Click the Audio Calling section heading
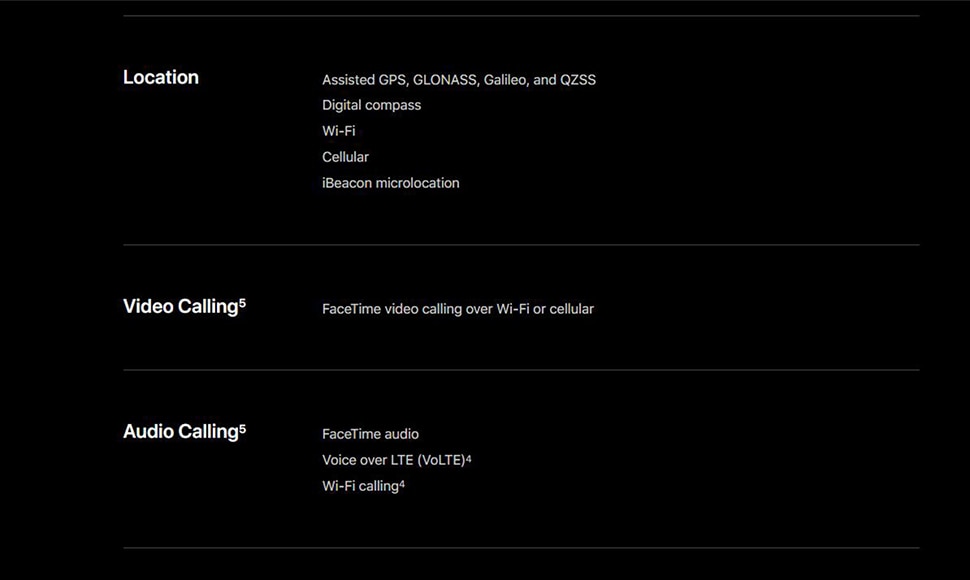This screenshot has width=970, height=580. coord(181,432)
